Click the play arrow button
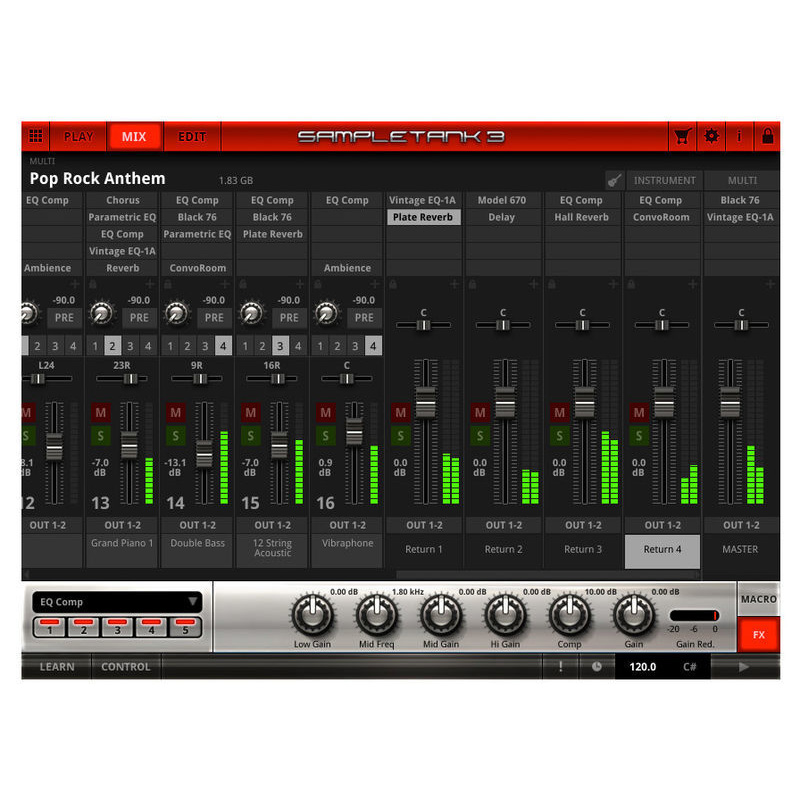The image size is (800, 800). point(744,666)
